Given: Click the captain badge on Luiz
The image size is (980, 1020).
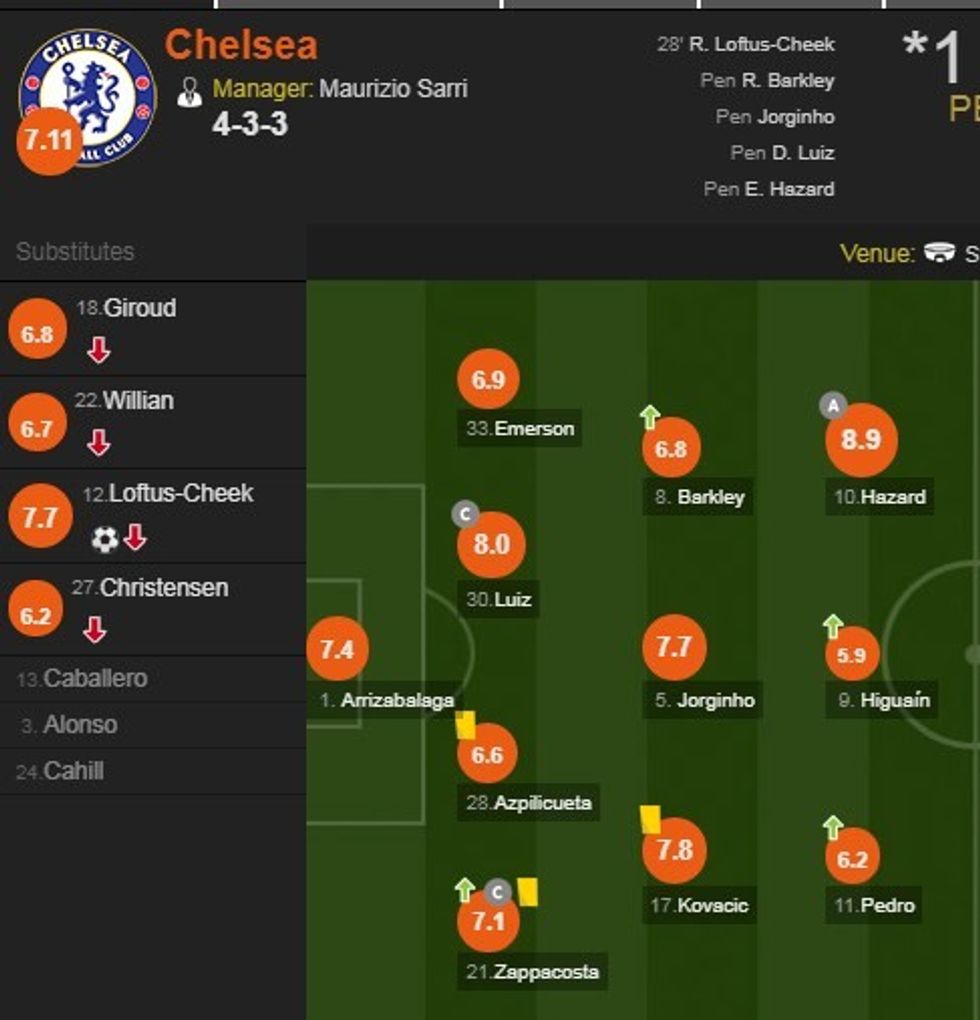Looking at the screenshot, I should [464, 515].
